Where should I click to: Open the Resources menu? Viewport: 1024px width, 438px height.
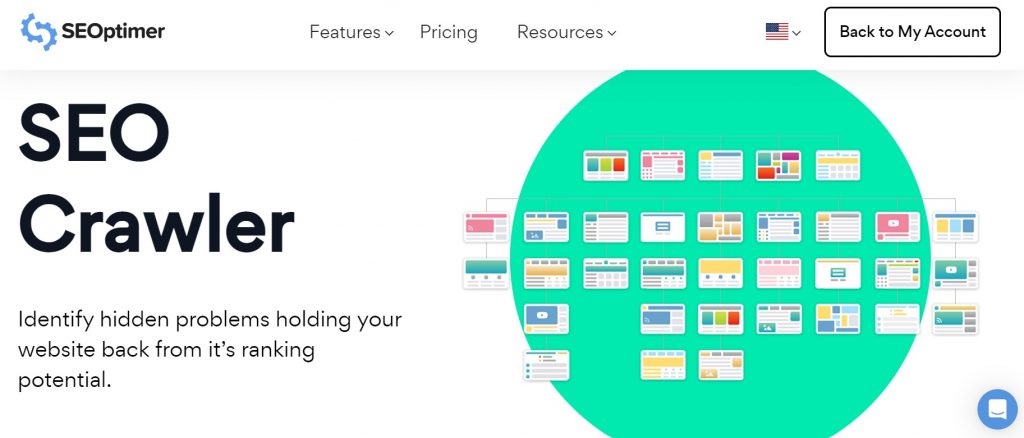tap(559, 32)
